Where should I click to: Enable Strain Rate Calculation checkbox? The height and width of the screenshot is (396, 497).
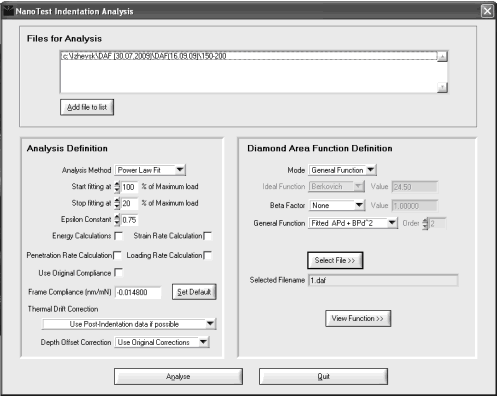click(x=207, y=236)
